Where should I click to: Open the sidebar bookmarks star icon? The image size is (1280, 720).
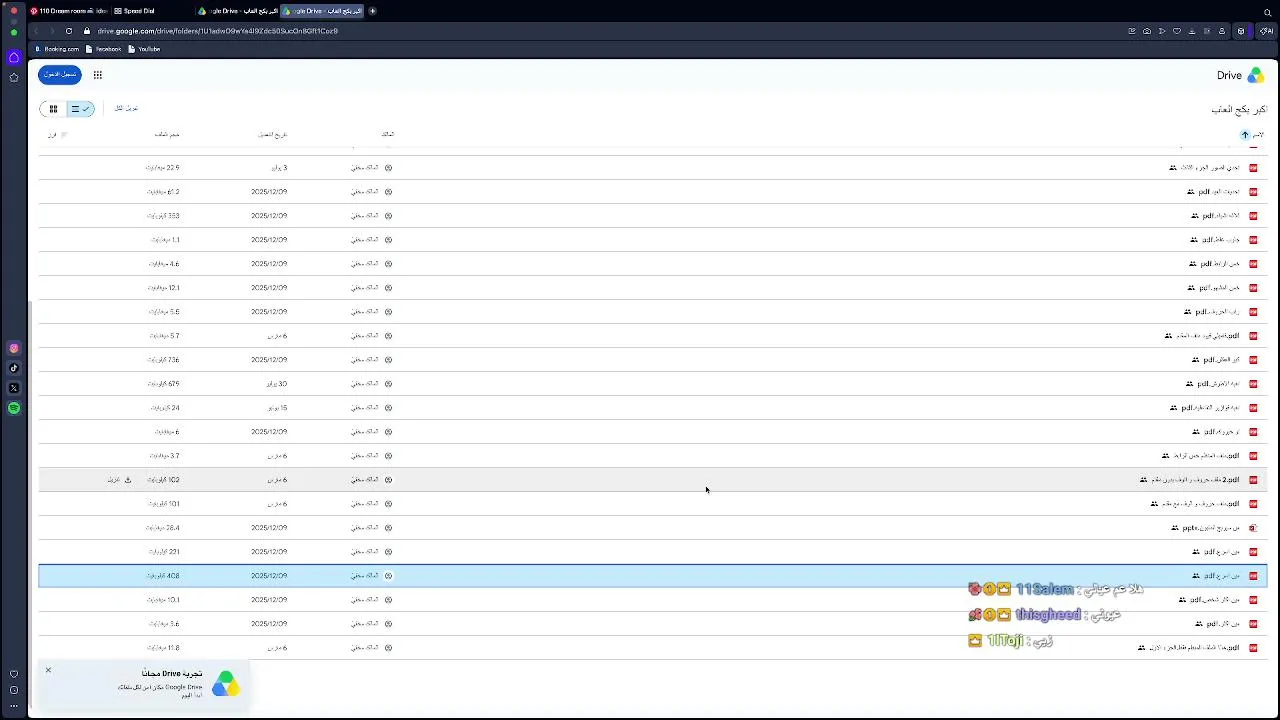click(x=14, y=77)
